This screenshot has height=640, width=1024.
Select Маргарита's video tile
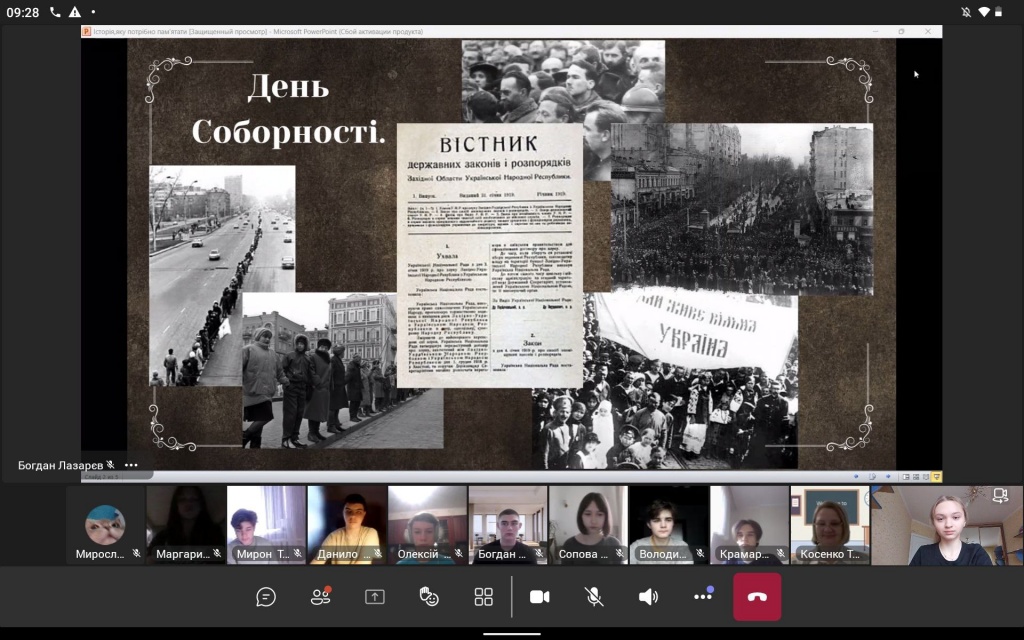tap(186, 525)
